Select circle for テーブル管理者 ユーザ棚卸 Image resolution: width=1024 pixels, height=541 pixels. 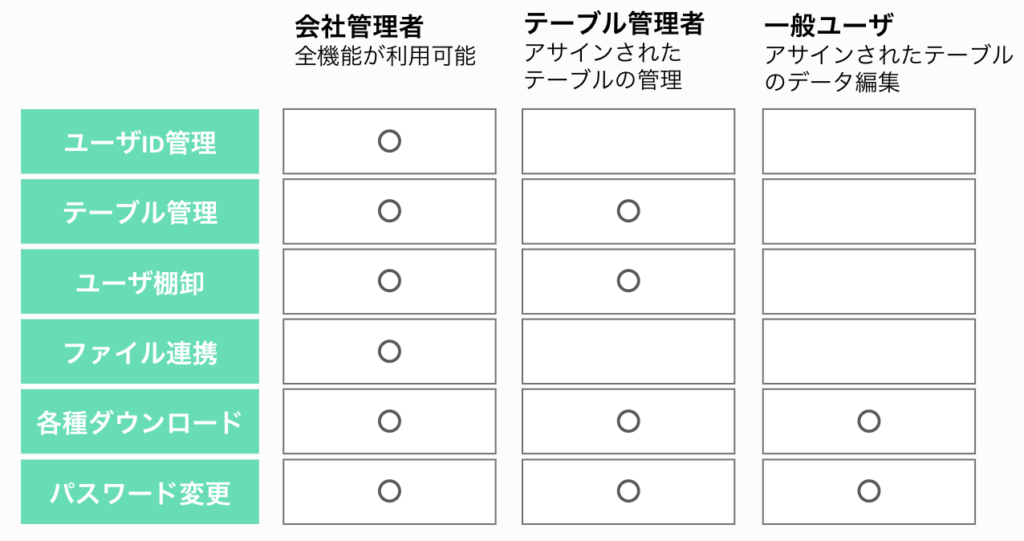[628, 281]
